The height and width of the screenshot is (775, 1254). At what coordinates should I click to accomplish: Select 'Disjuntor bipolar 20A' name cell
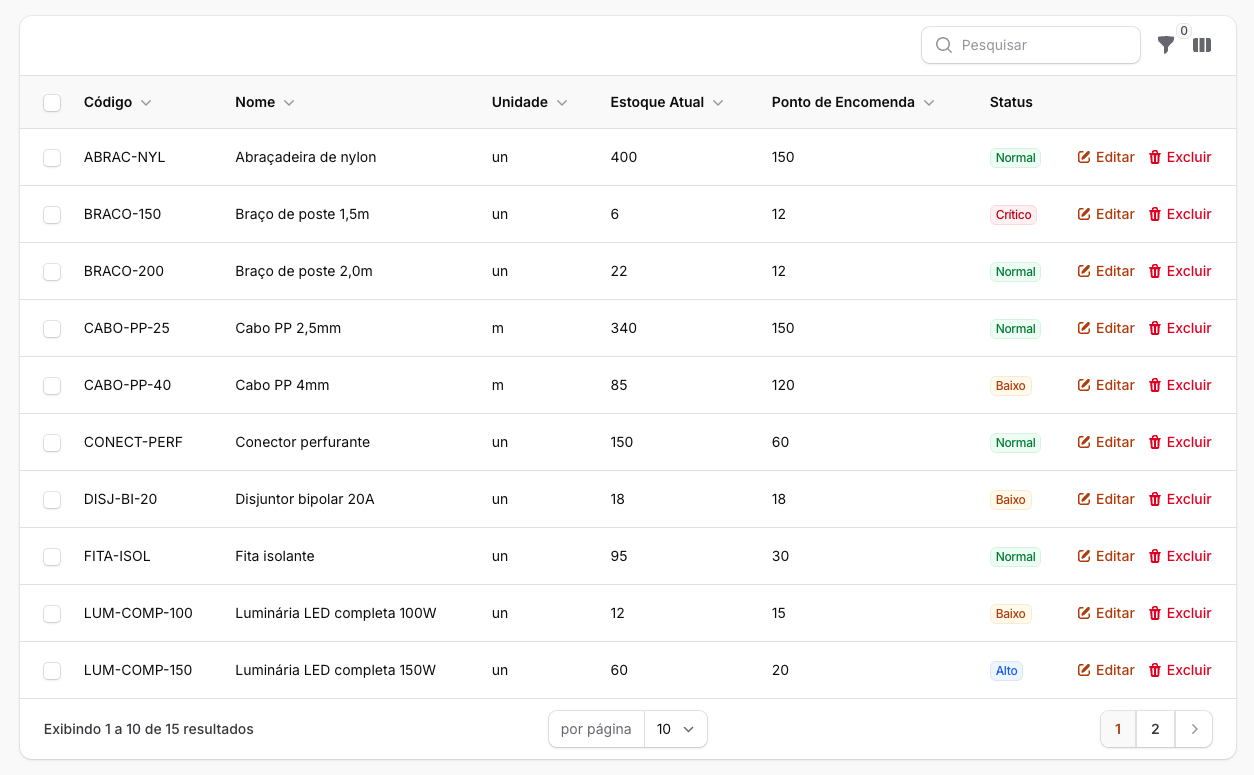pyautogui.click(x=305, y=499)
